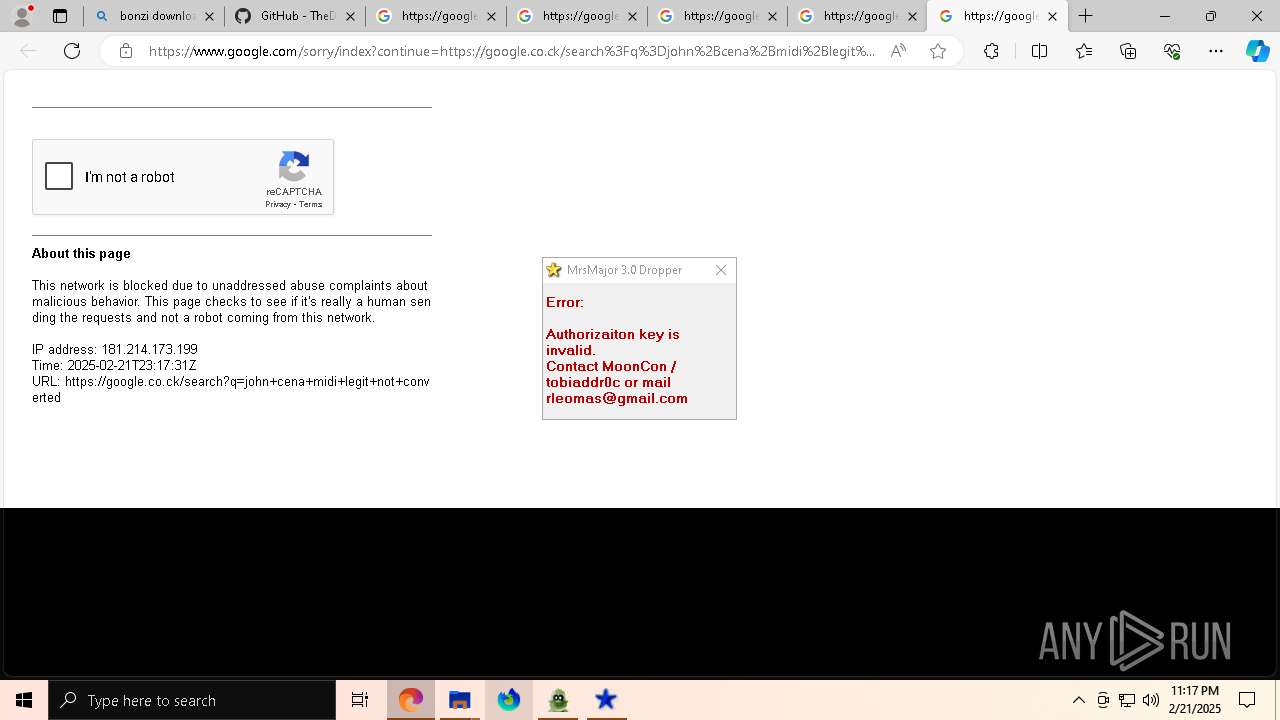Open the Windows Start menu
The width and height of the screenshot is (1280, 720).
24,700
